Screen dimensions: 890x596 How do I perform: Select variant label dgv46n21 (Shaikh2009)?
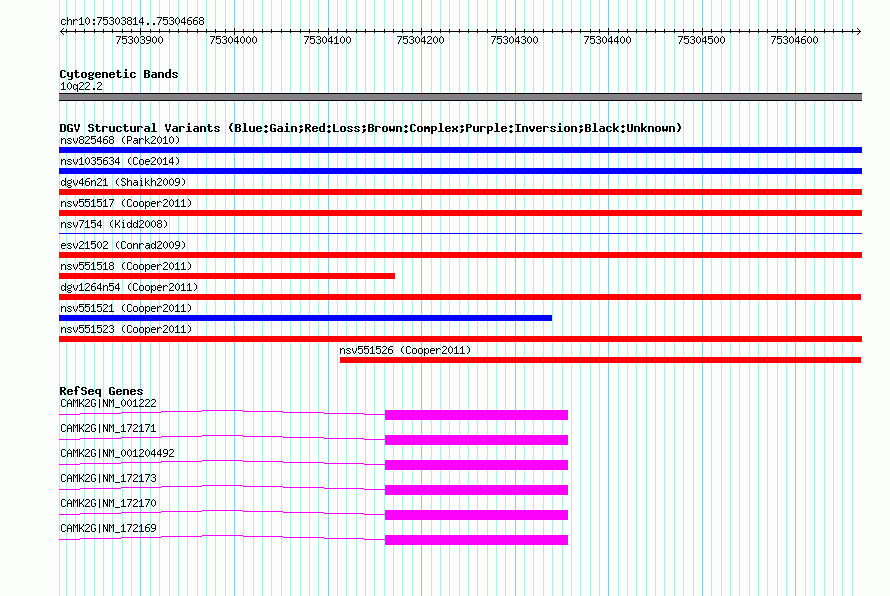pyautogui.click(x=123, y=182)
